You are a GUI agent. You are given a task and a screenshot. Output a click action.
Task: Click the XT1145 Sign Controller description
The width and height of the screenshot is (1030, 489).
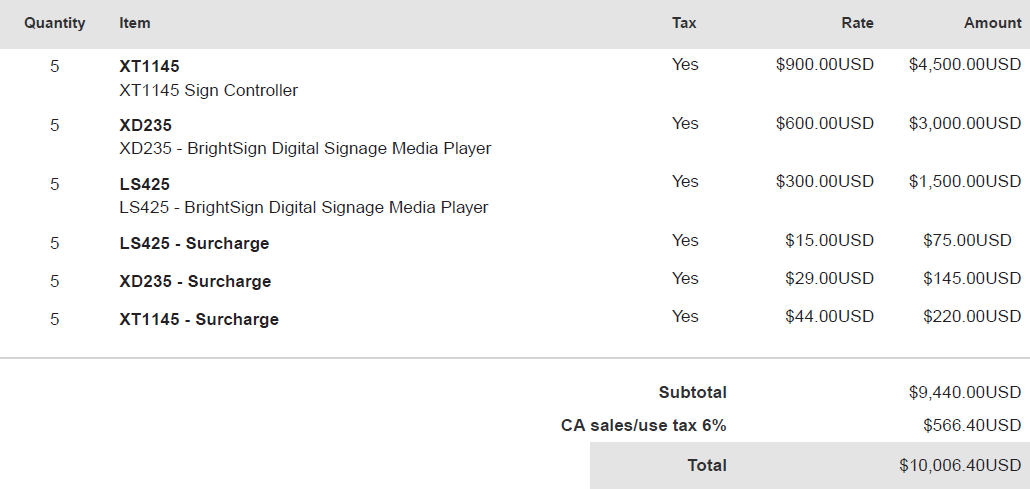tap(208, 90)
